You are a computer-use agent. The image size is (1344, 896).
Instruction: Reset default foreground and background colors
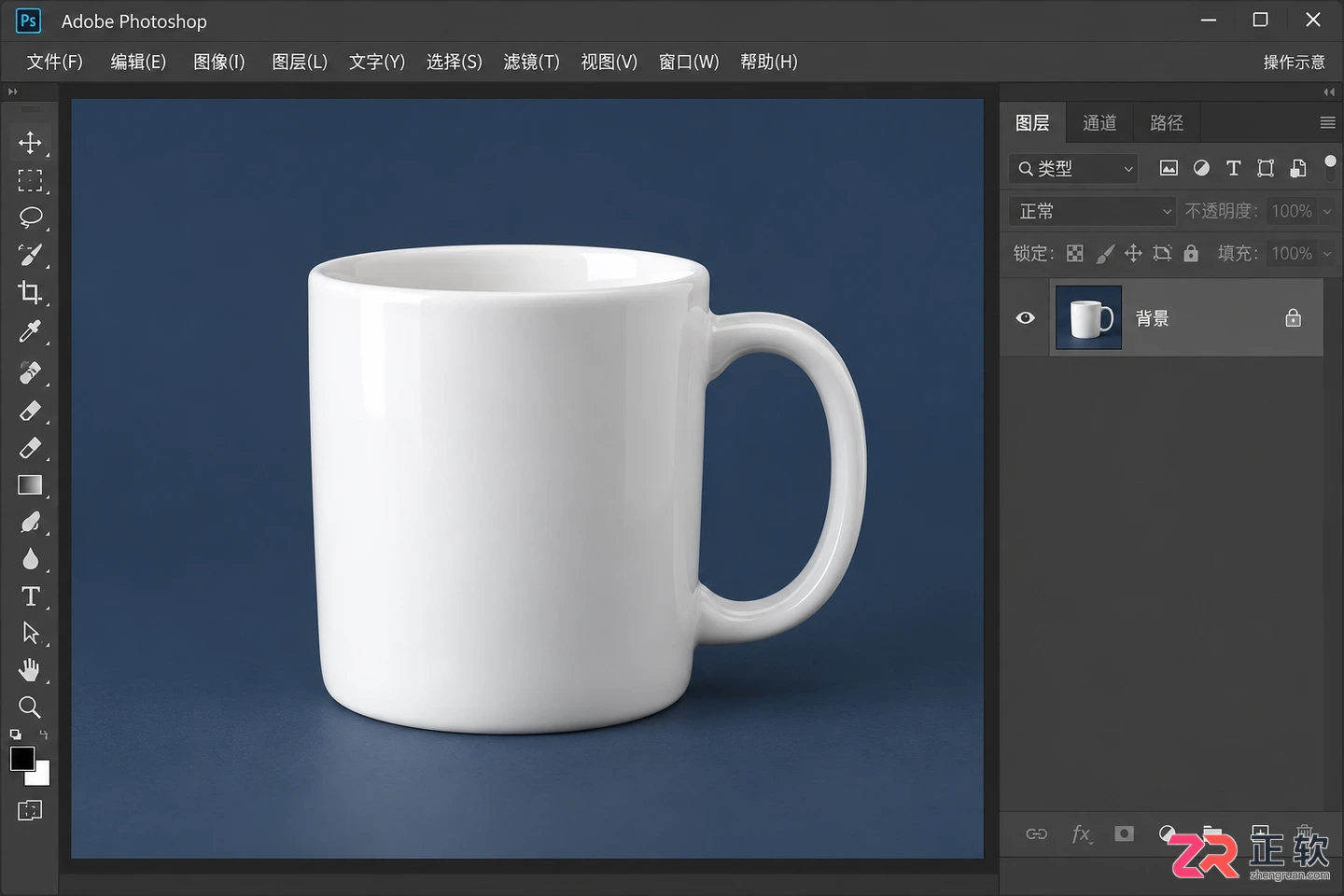[15, 735]
